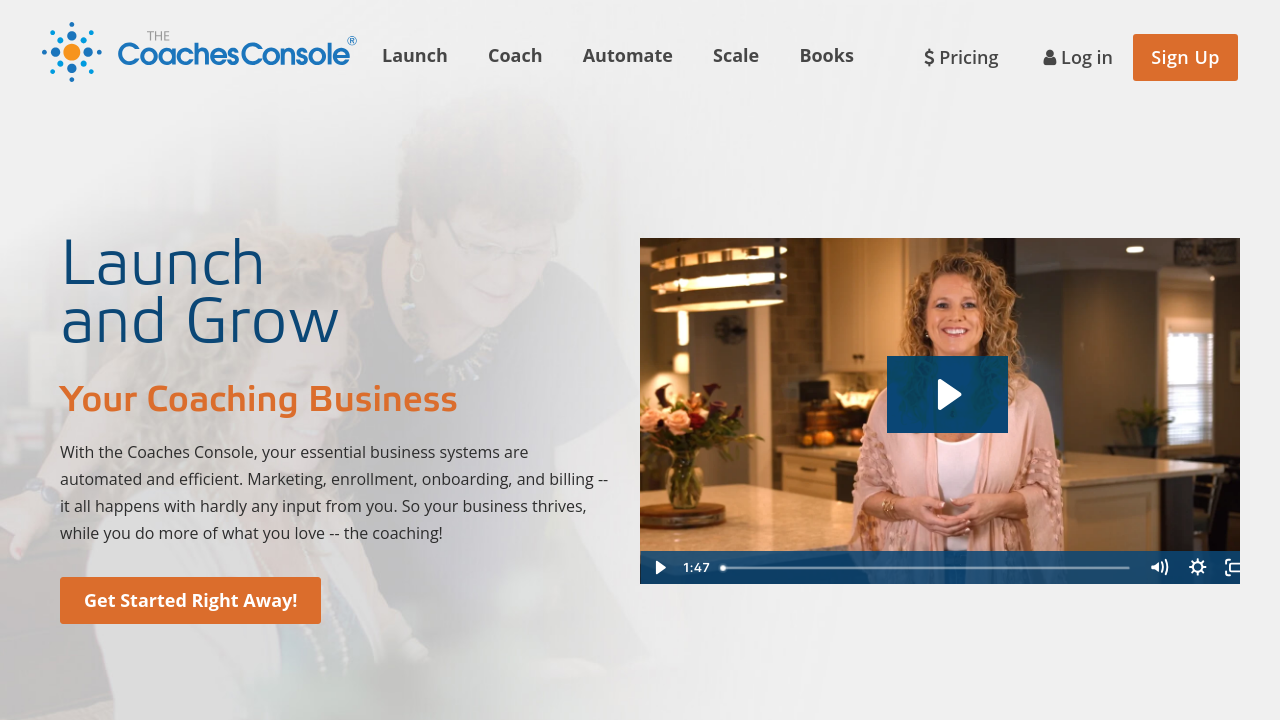The image size is (1280, 720).
Task: Click the small play icon in video control bar
Action: click(x=660, y=567)
